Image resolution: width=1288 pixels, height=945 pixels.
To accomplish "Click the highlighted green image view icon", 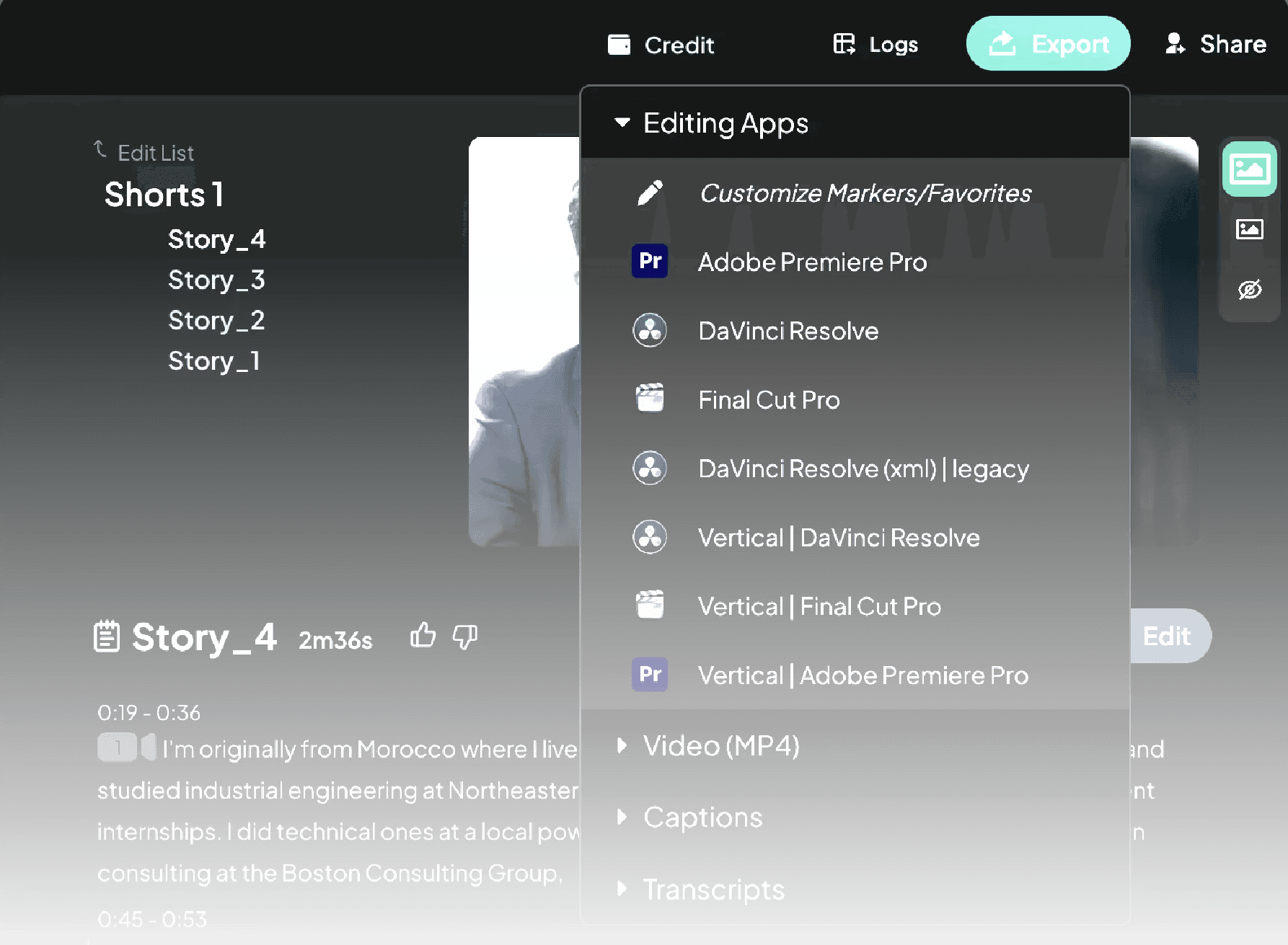I will (x=1249, y=169).
